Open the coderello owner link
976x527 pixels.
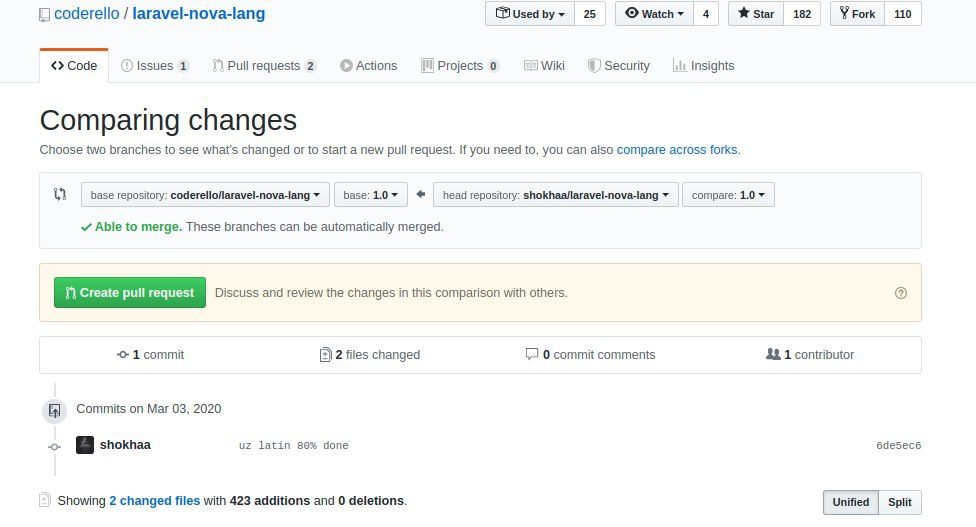coord(87,14)
